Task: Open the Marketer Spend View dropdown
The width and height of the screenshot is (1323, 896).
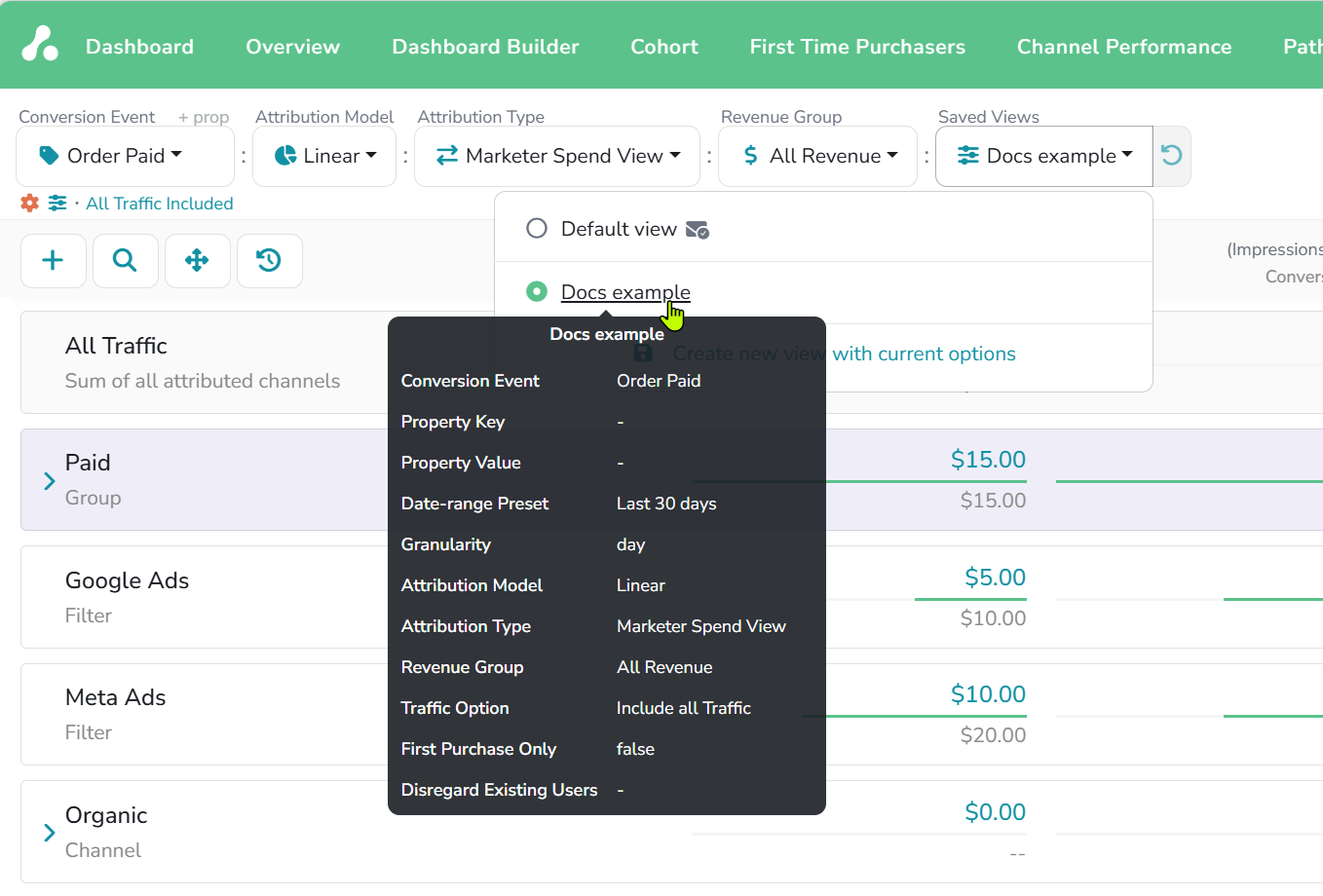Action: point(557,156)
